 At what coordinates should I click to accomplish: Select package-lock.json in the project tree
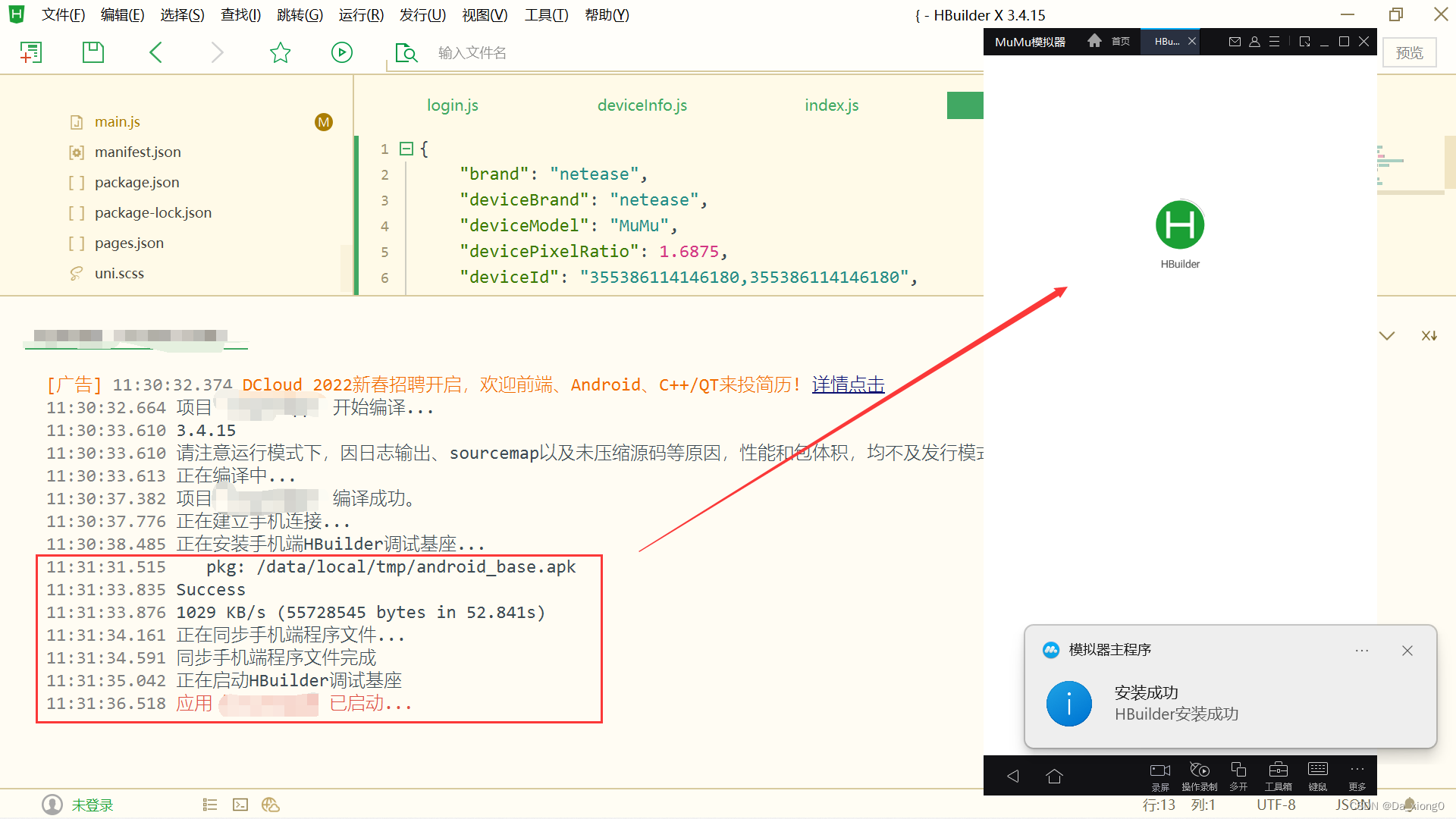pos(152,213)
